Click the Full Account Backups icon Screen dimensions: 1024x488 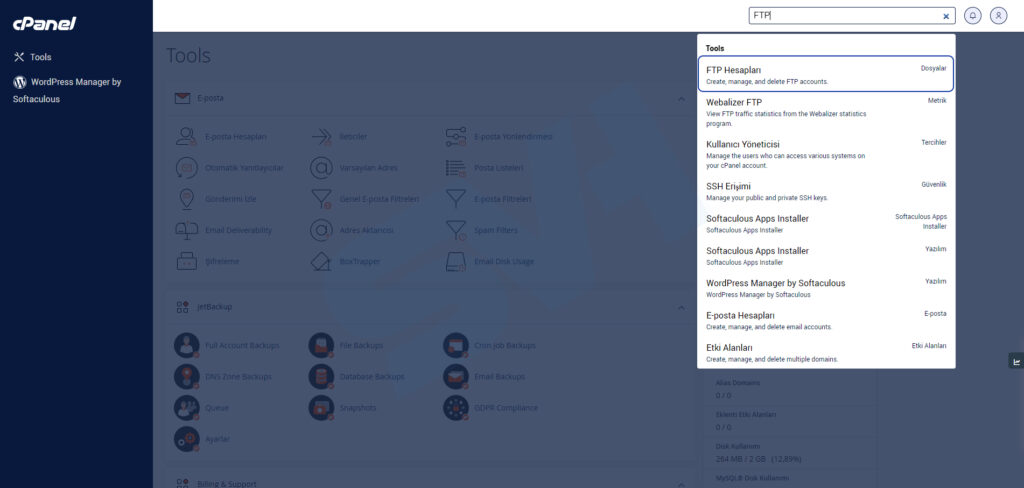[x=186, y=345]
